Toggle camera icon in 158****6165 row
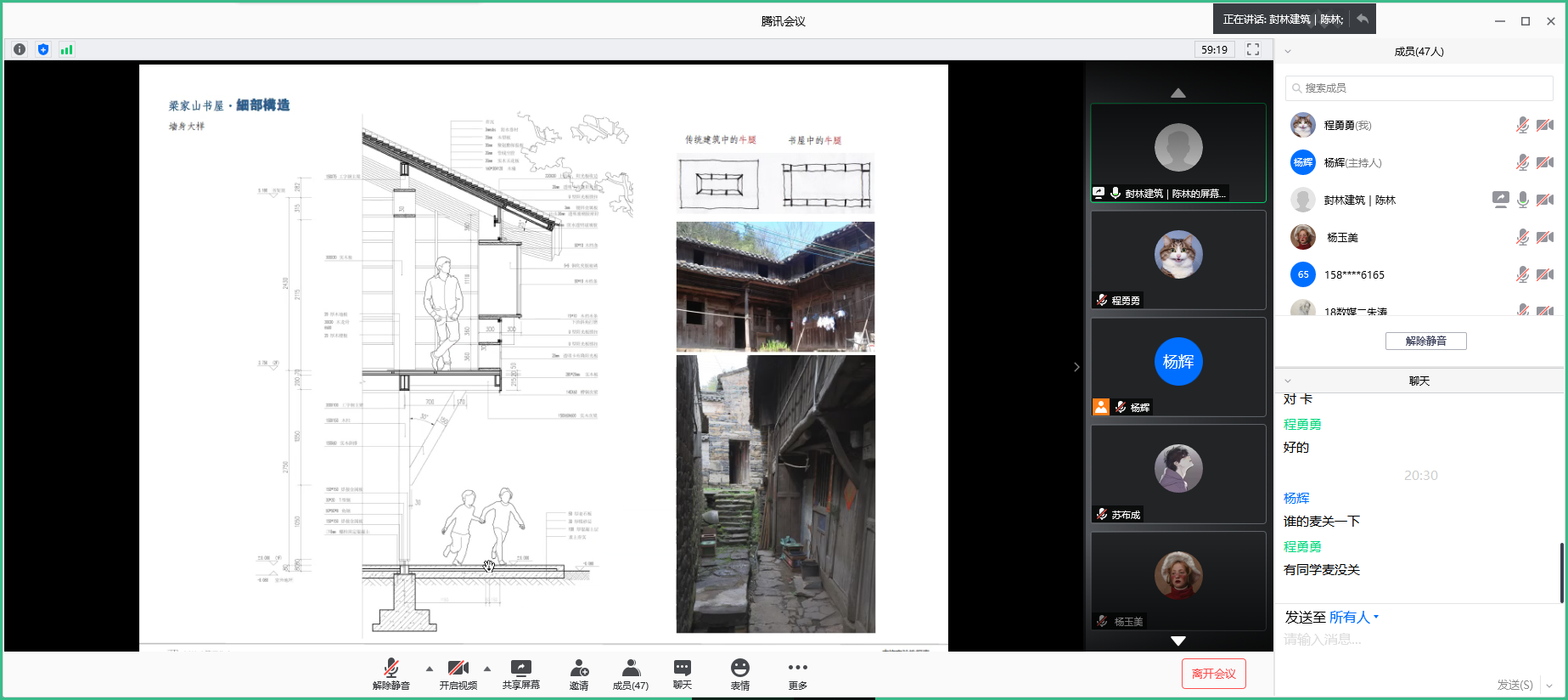 click(1545, 274)
